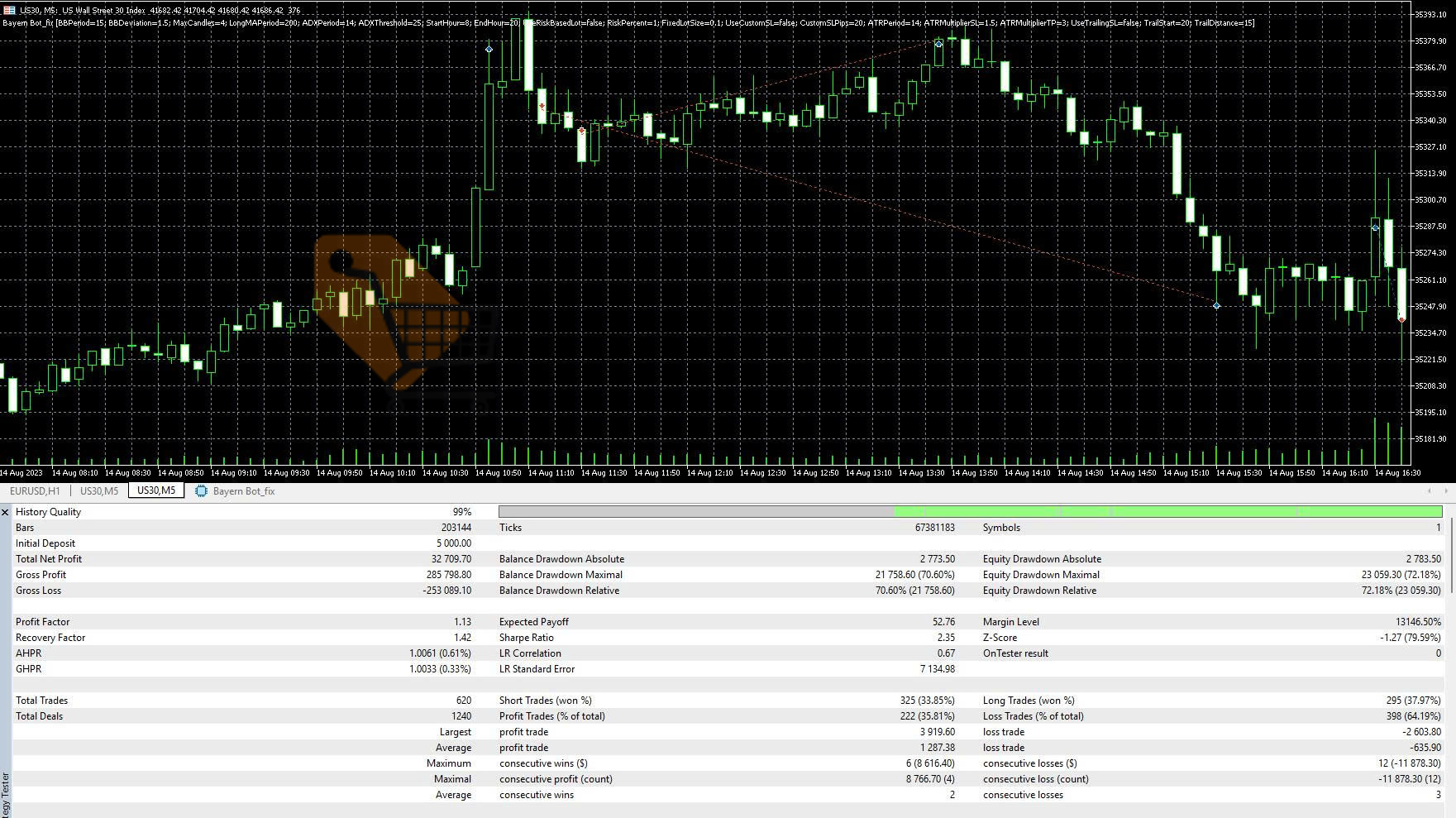Click the 35300.70 price scale label
This screenshot has height=818, width=1456.
1430,200
